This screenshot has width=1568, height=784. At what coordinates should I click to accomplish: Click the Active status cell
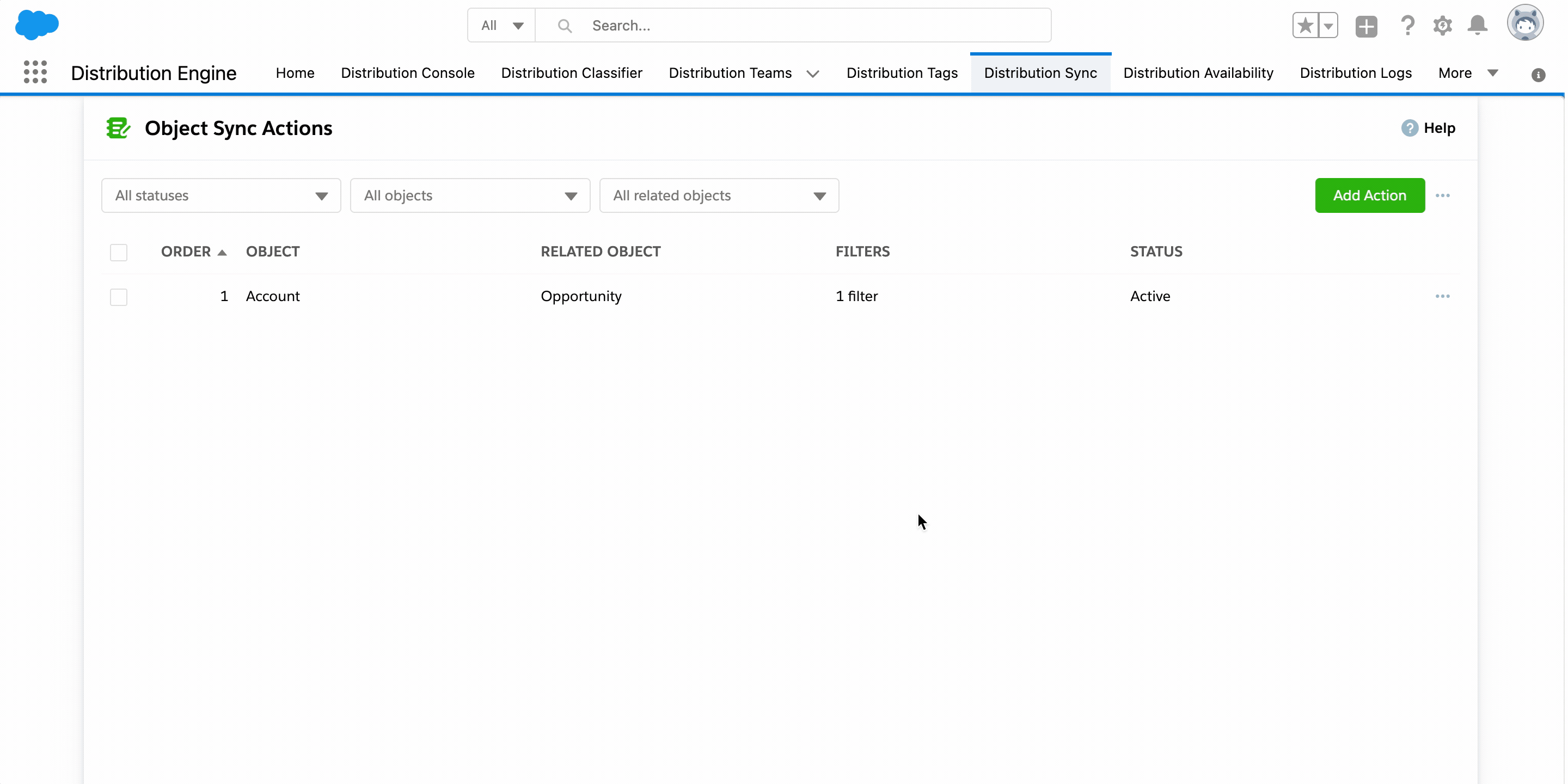[x=1150, y=296]
